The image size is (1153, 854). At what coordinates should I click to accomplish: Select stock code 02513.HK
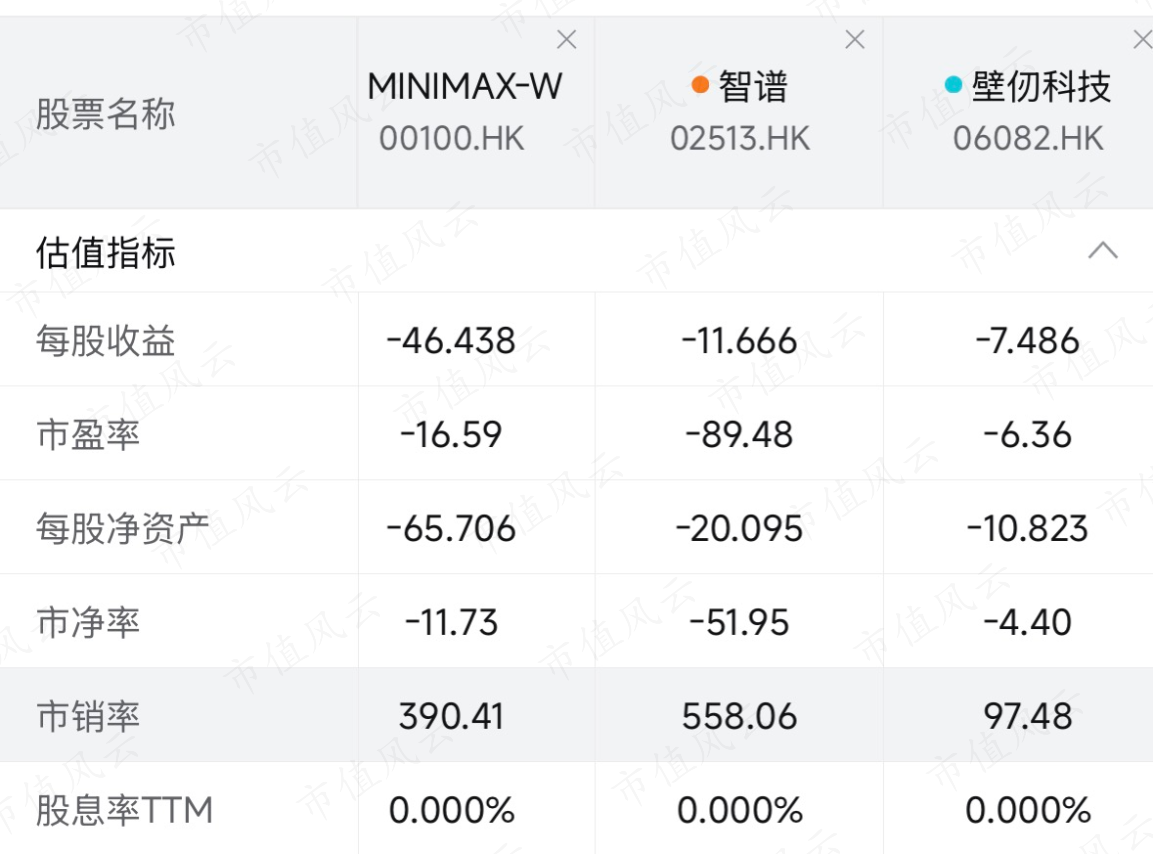(740, 138)
